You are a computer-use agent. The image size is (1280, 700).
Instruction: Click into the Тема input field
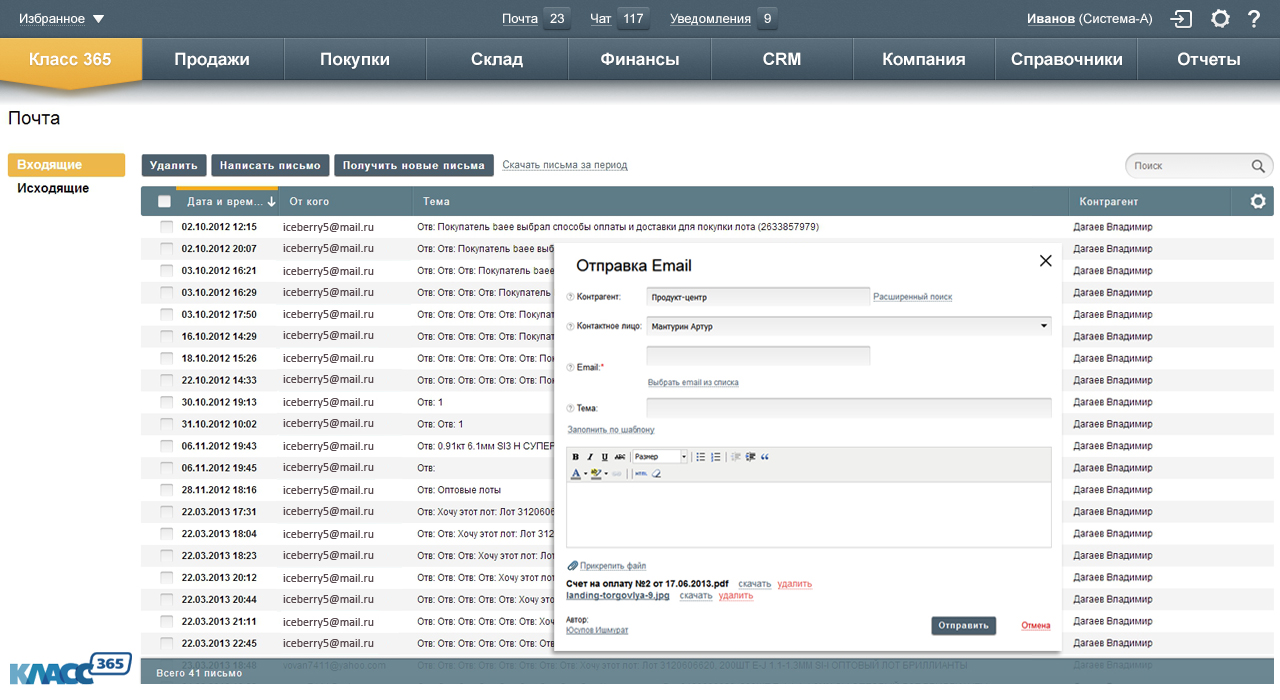point(848,408)
